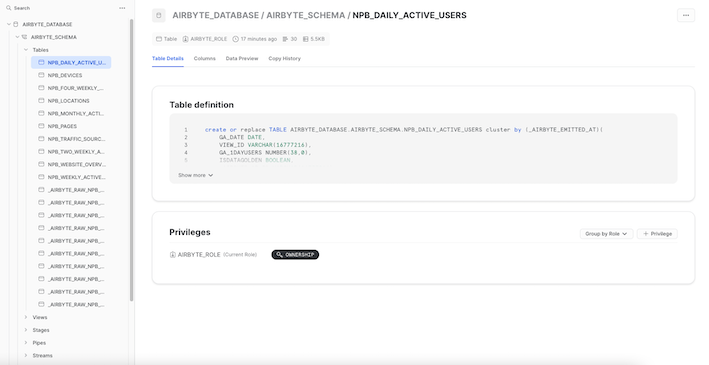Expand the Streams folder

coord(26,356)
